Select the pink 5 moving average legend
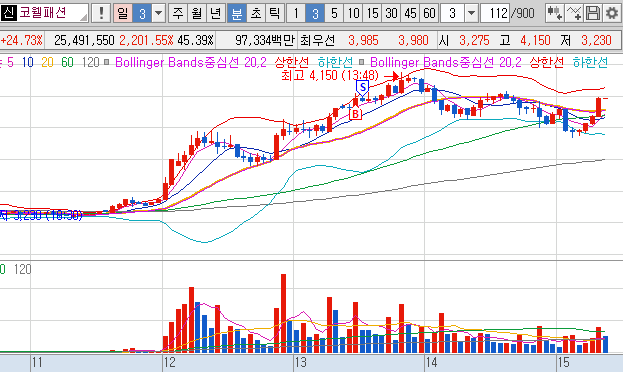This screenshot has width=623, height=372. (x=10, y=62)
